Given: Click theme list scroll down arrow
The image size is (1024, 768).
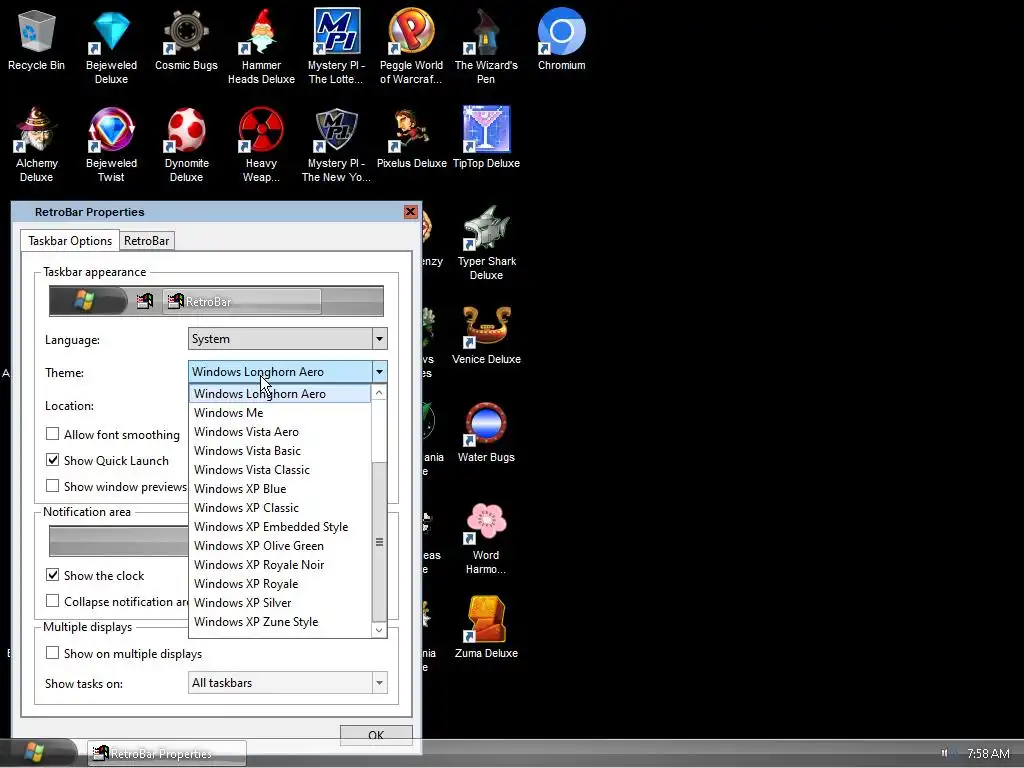Looking at the screenshot, I should (379, 630).
